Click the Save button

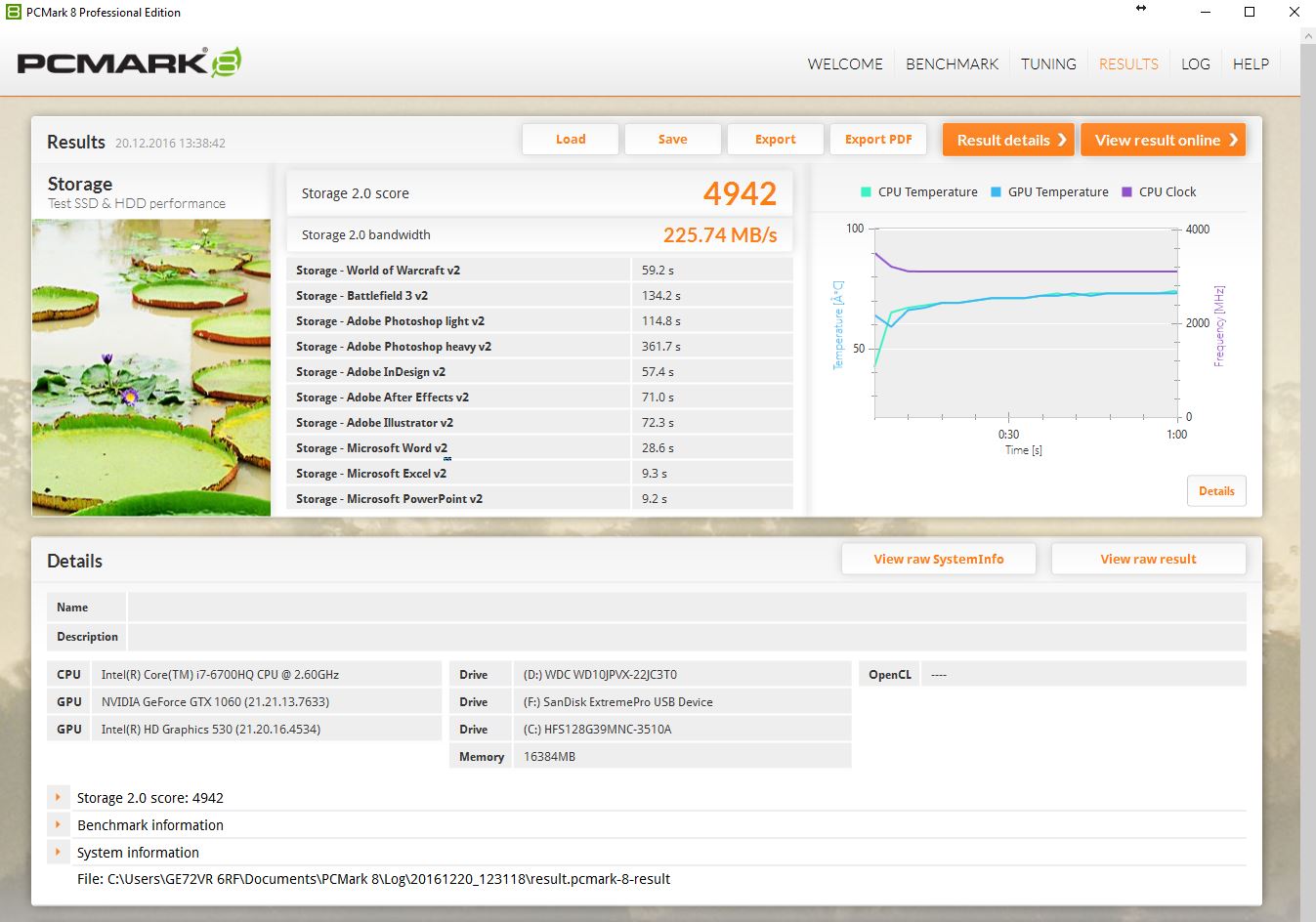673,140
